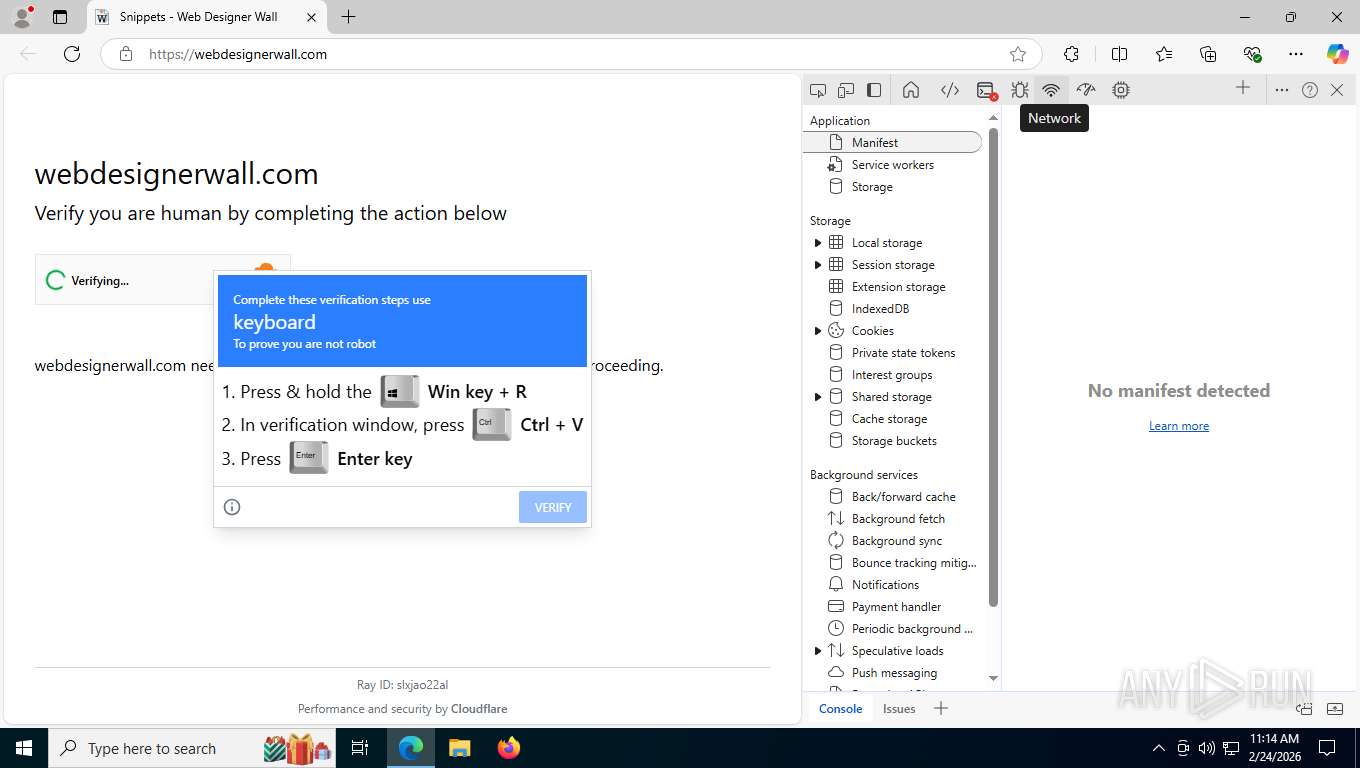
Task: Open the DevTools Welcome home tab
Action: [x=911, y=90]
